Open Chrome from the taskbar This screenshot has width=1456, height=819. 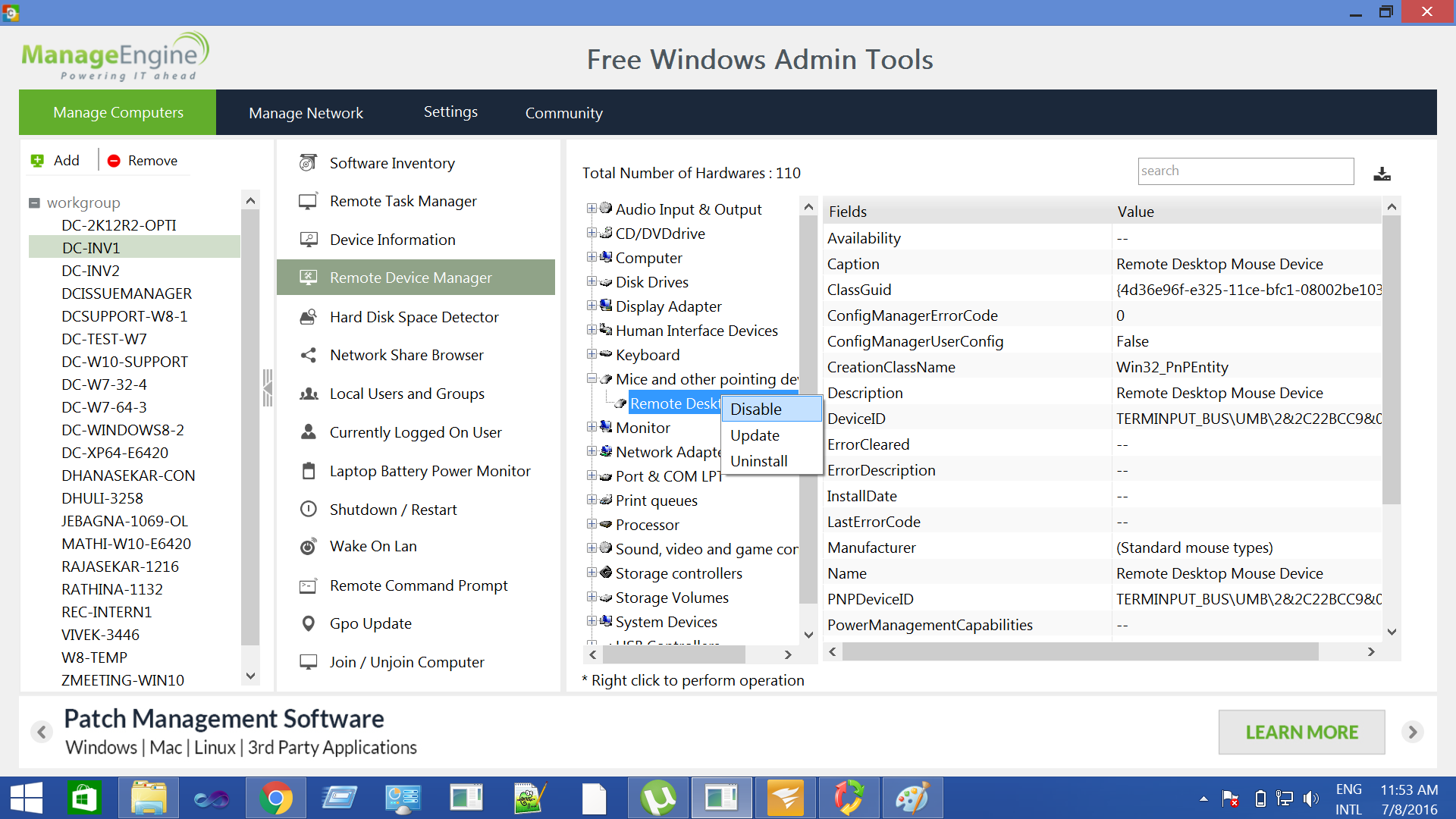[275, 798]
